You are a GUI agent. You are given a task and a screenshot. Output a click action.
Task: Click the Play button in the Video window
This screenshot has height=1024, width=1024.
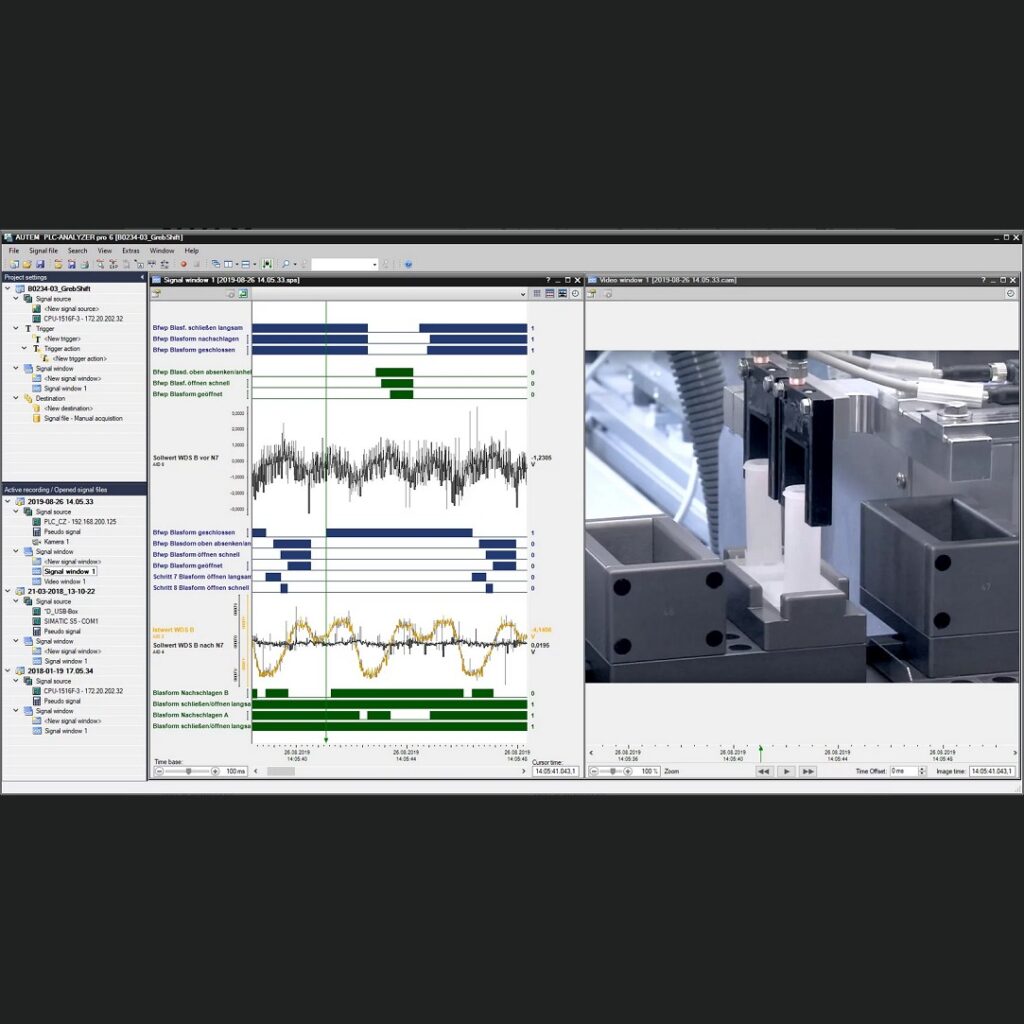(x=786, y=771)
